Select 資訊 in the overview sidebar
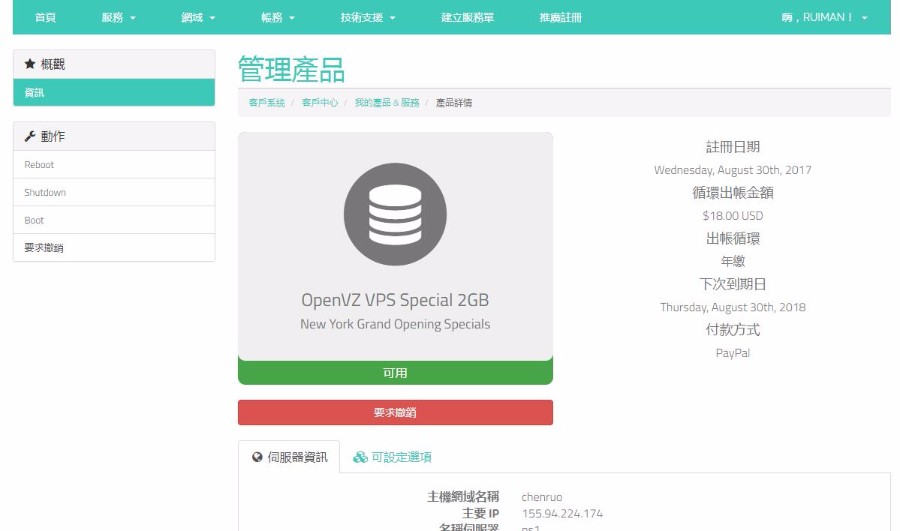The height and width of the screenshot is (531, 900). [114, 92]
